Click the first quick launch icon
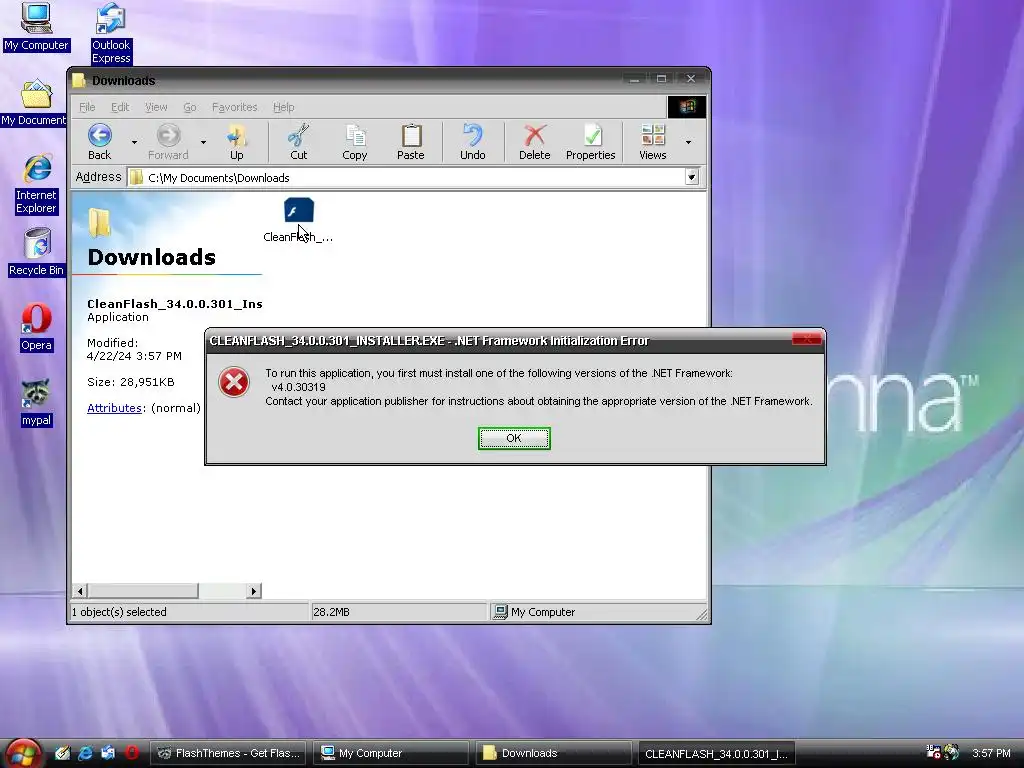This screenshot has width=1024, height=768. tap(62, 753)
